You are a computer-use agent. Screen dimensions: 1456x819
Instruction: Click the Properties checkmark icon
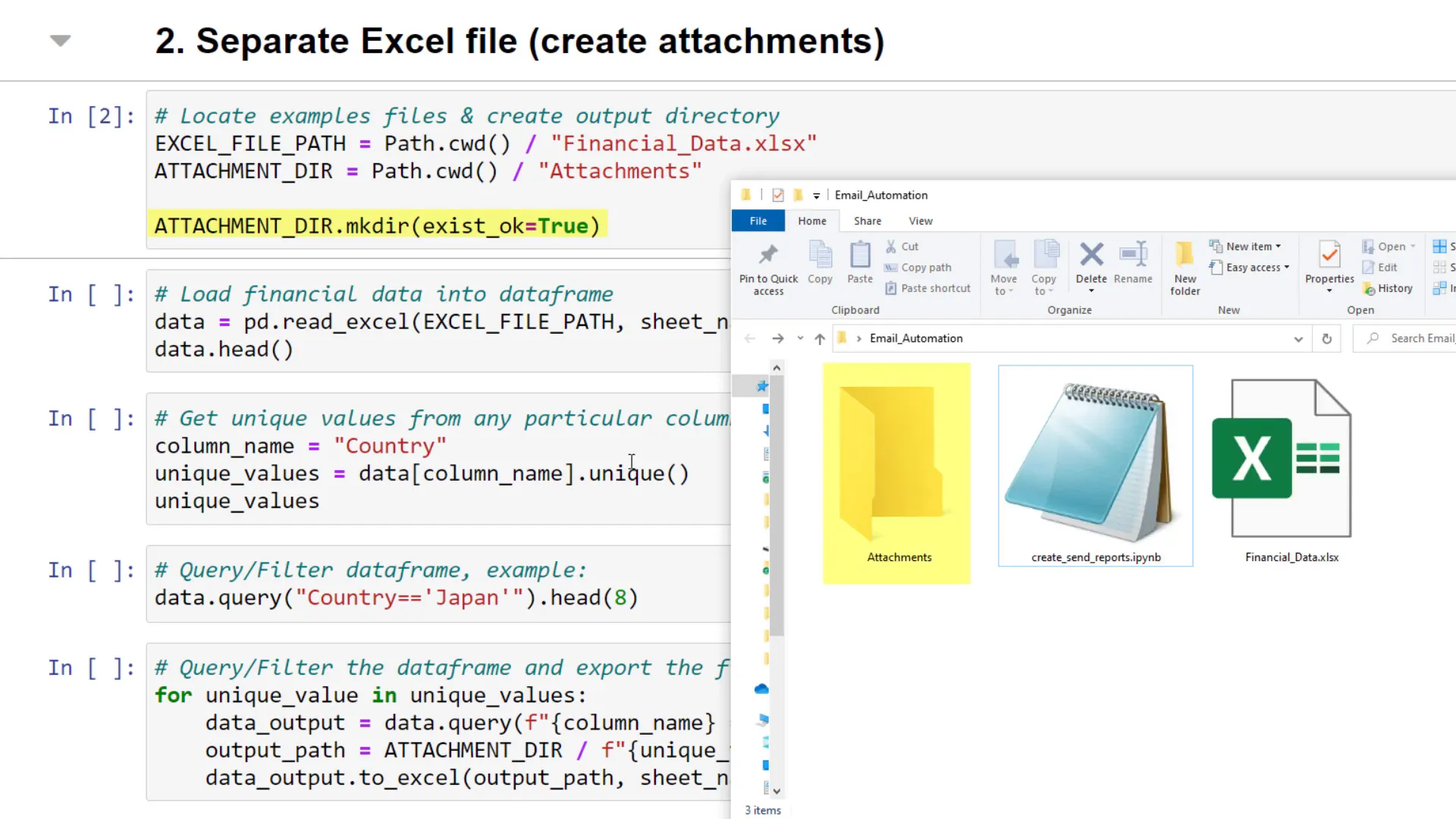click(1329, 256)
